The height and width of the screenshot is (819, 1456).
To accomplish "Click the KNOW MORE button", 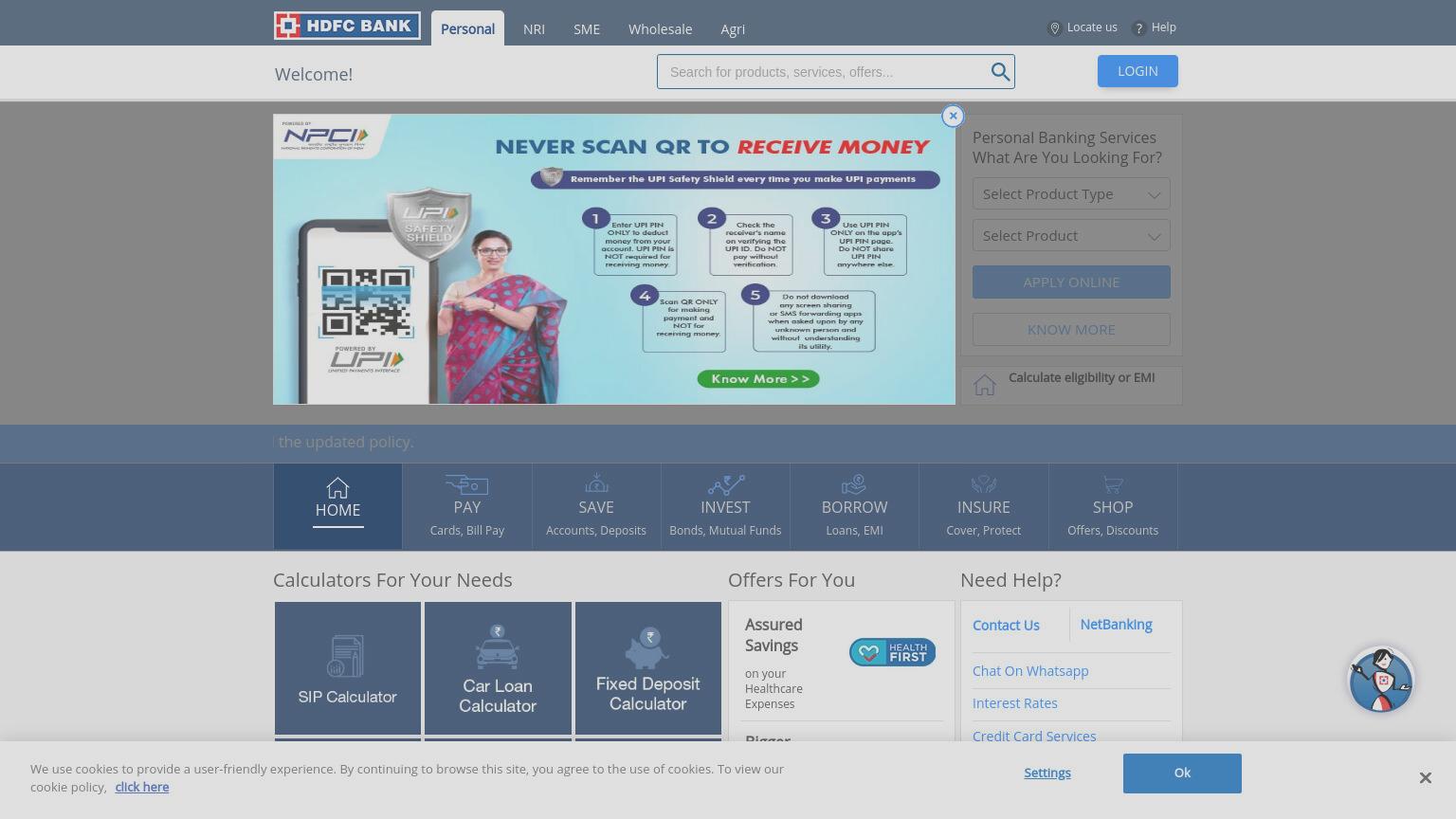I will click(x=1071, y=330).
